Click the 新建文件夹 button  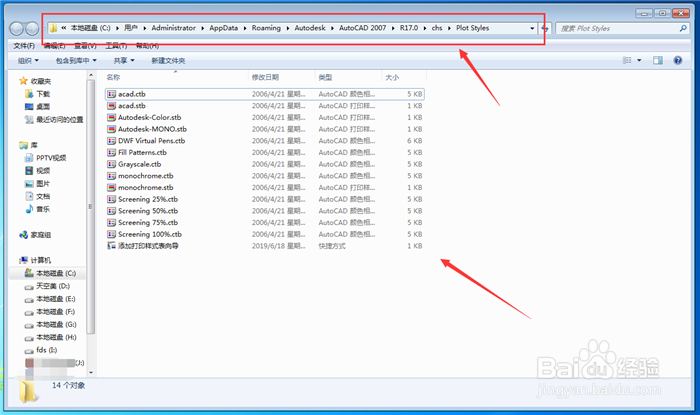coord(168,60)
